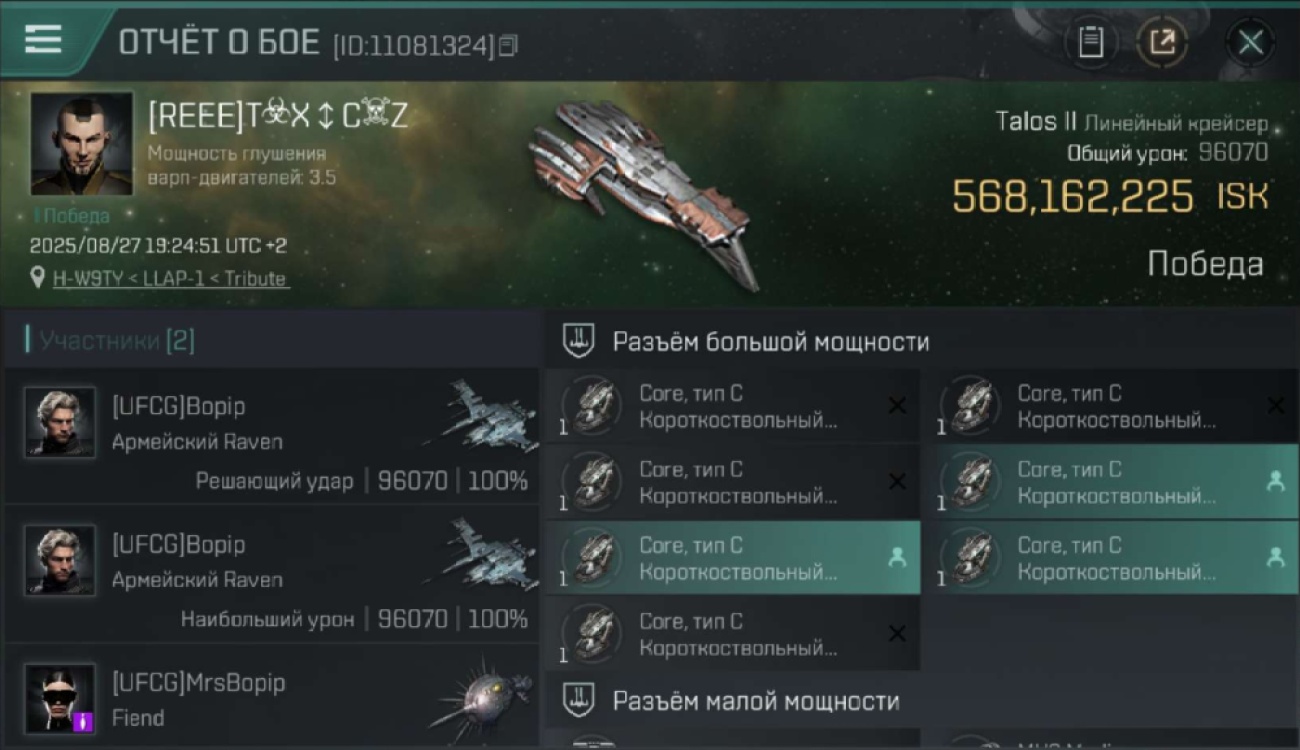Open the victim pilot portrait
The width and height of the screenshot is (1300, 750).
(81, 143)
